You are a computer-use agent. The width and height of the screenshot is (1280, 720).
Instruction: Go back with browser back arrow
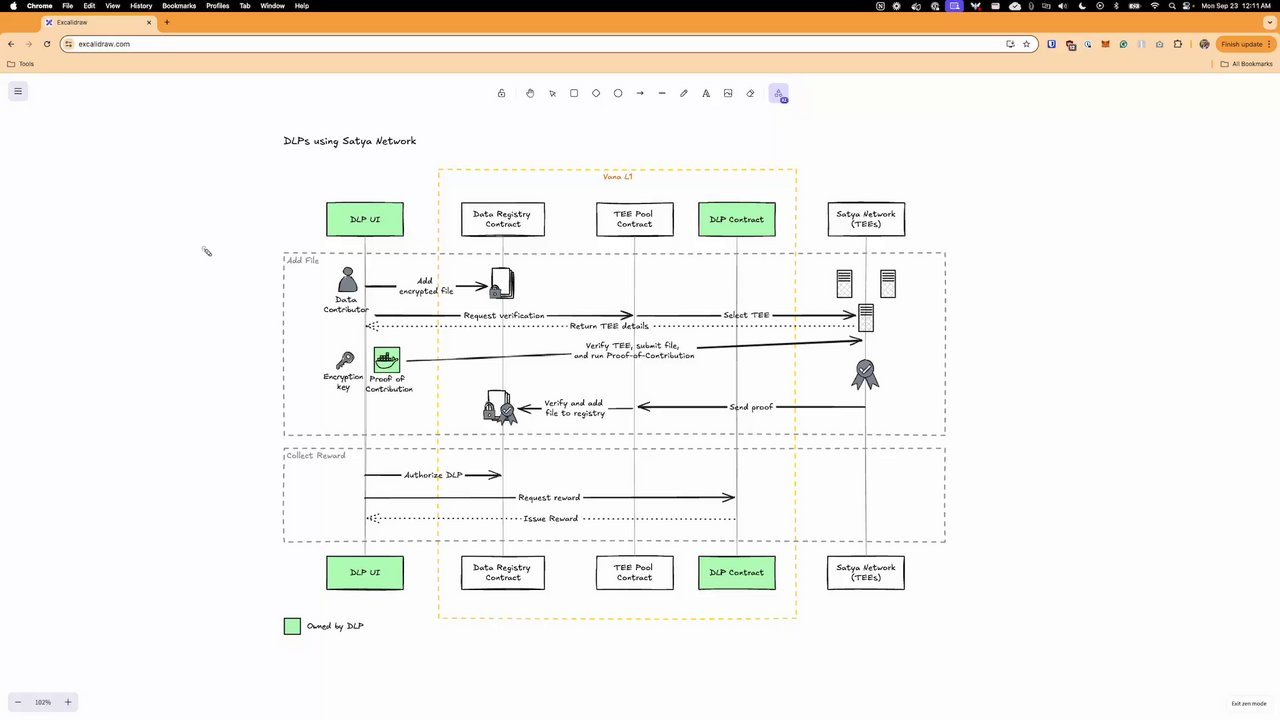(x=11, y=44)
